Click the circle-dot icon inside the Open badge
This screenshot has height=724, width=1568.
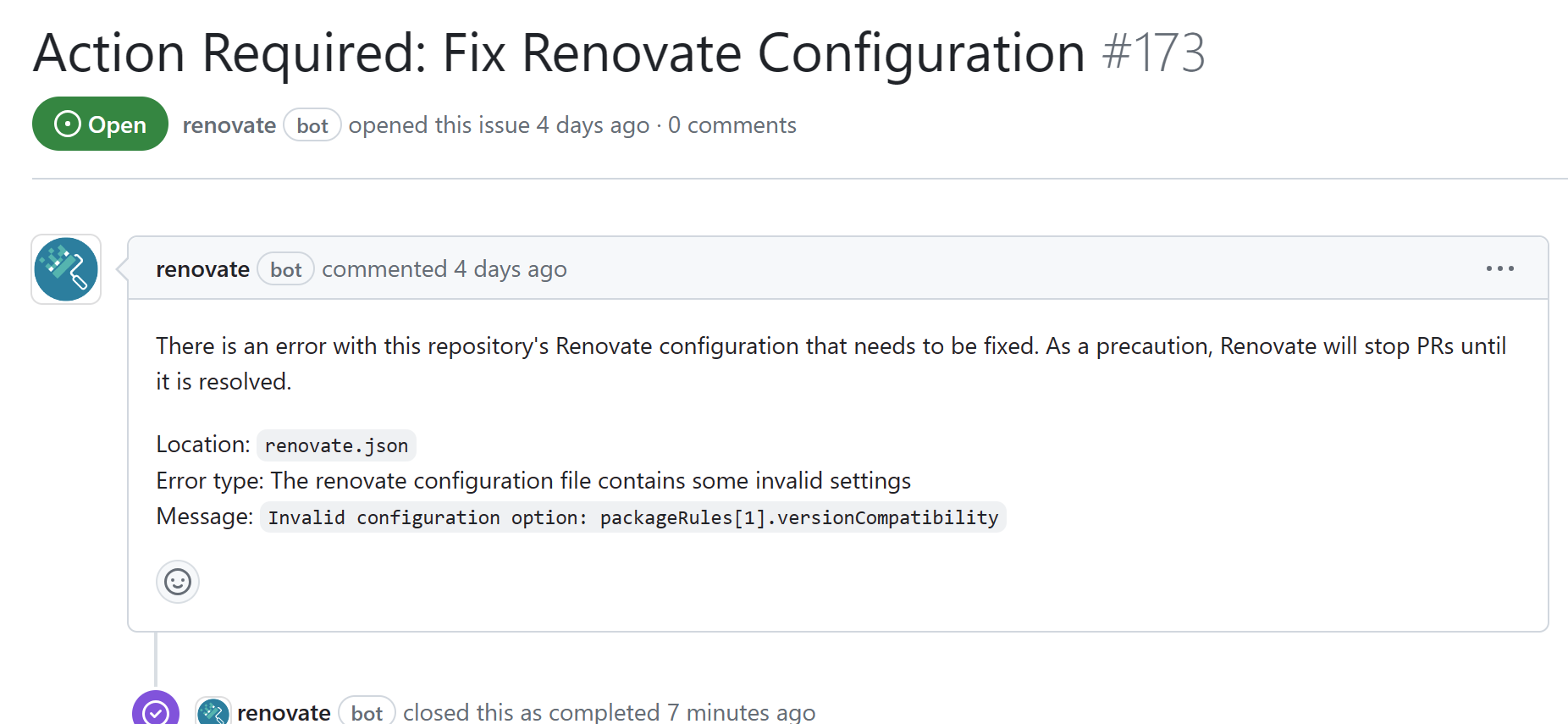(67, 124)
